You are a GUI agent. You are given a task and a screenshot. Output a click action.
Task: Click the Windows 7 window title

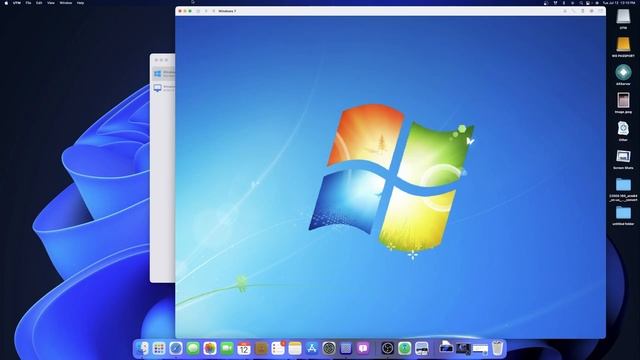(x=227, y=11)
